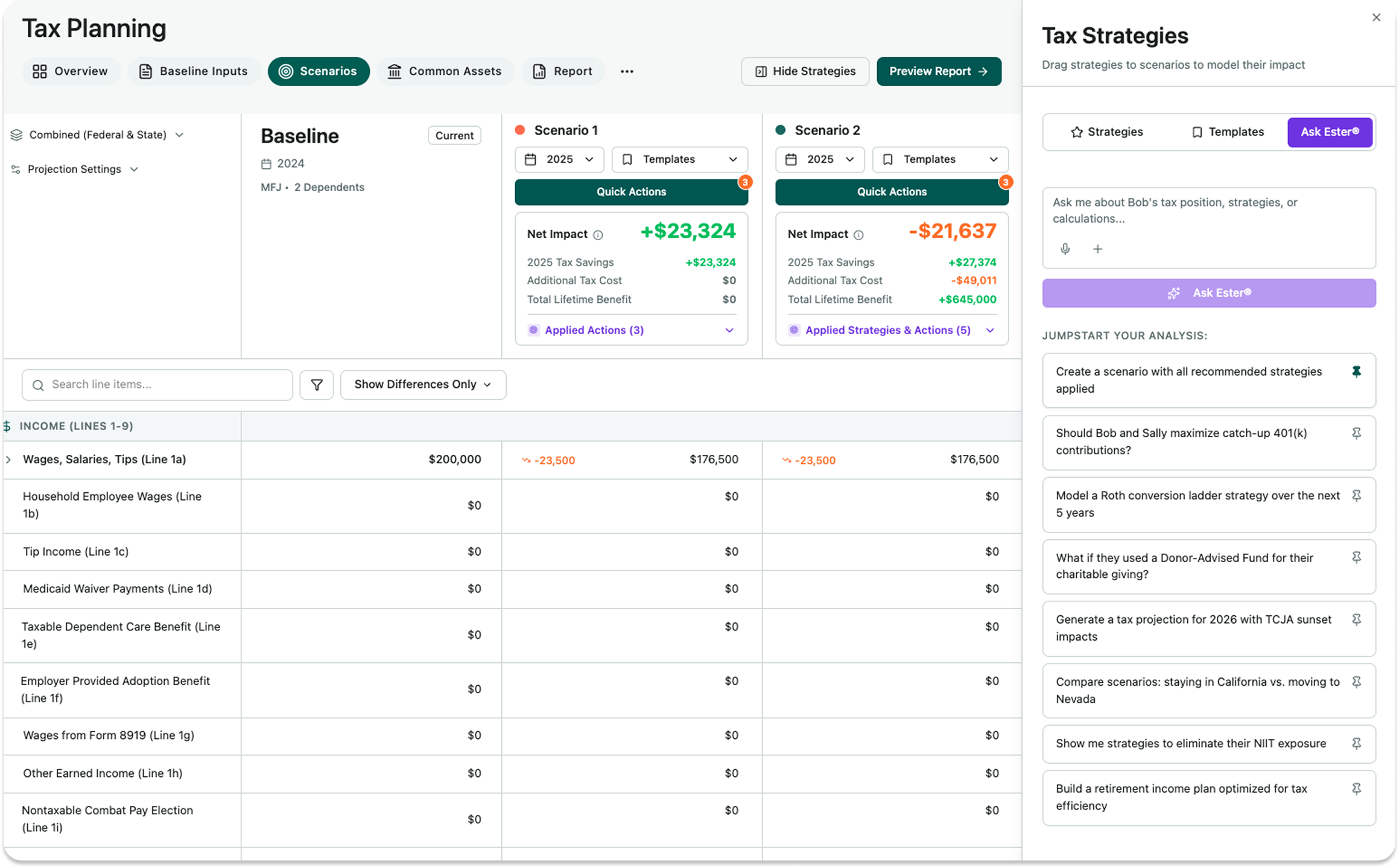Image resolution: width=1399 pixels, height=868 pixels.
Task: Click the Preview Report button
Action: (x=938, y=72)
